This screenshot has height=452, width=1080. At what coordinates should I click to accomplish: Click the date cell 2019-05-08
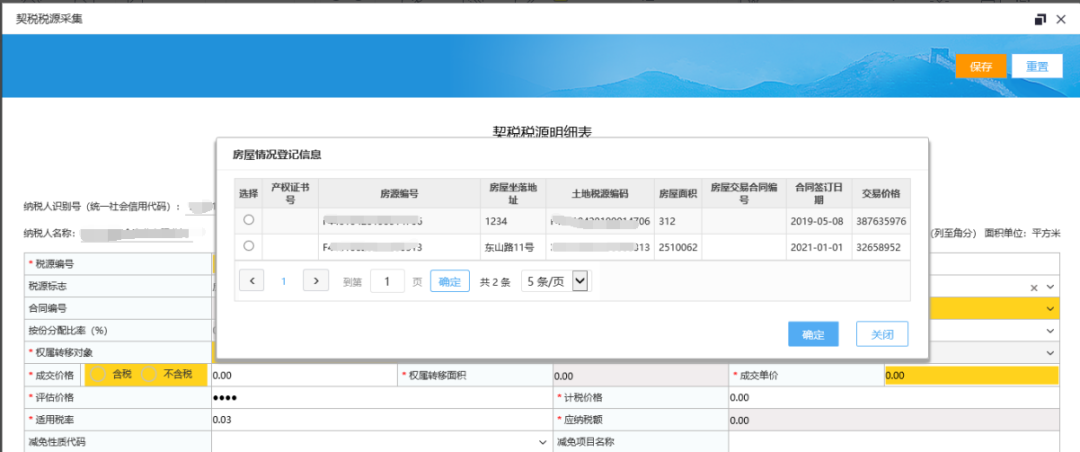tap(819, 221)
